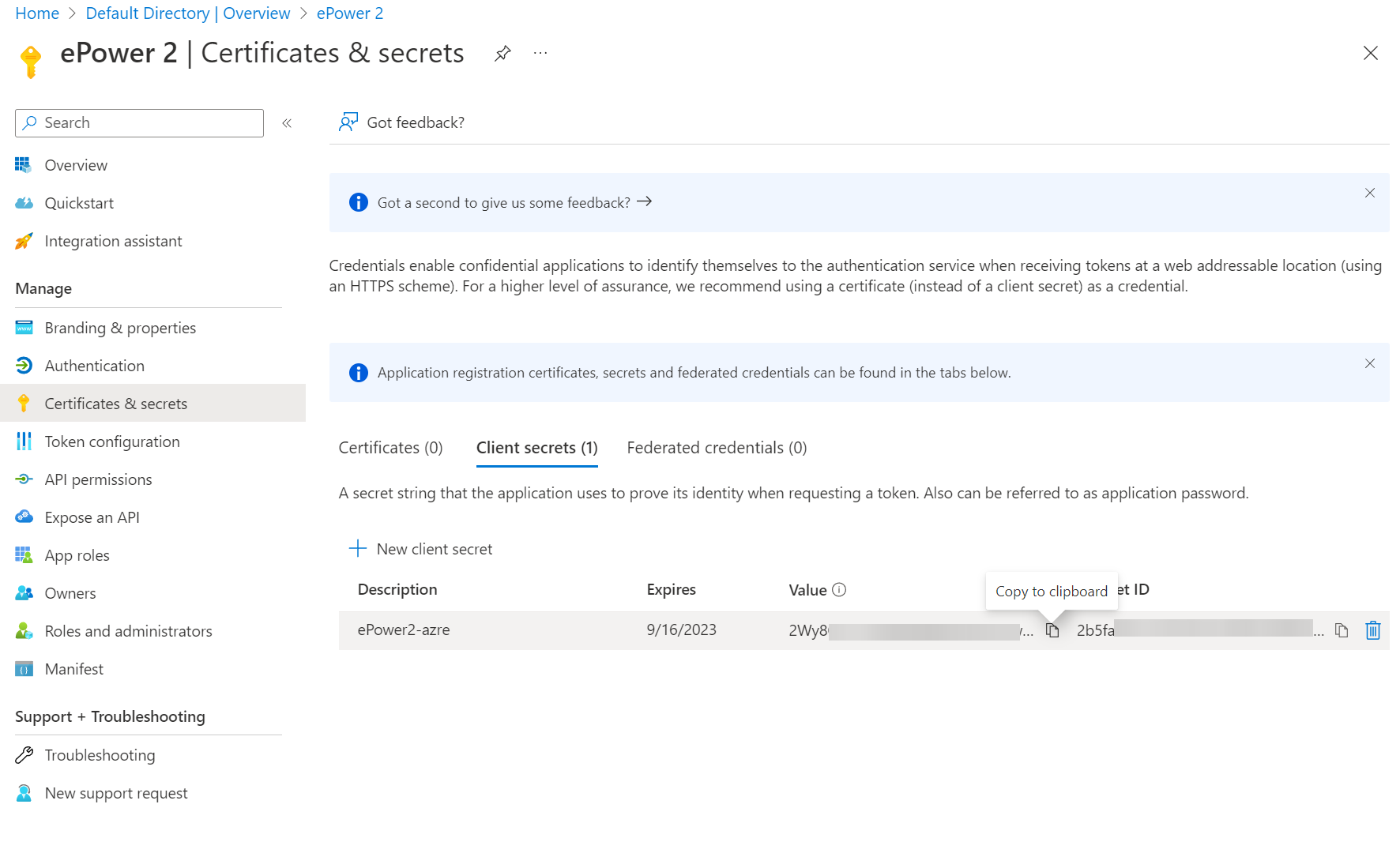Image resolution: width=1400 pixels, height=868 pixels.
Task: Copy the secret Value to clipboard
Action: (x=1052, y=630)
